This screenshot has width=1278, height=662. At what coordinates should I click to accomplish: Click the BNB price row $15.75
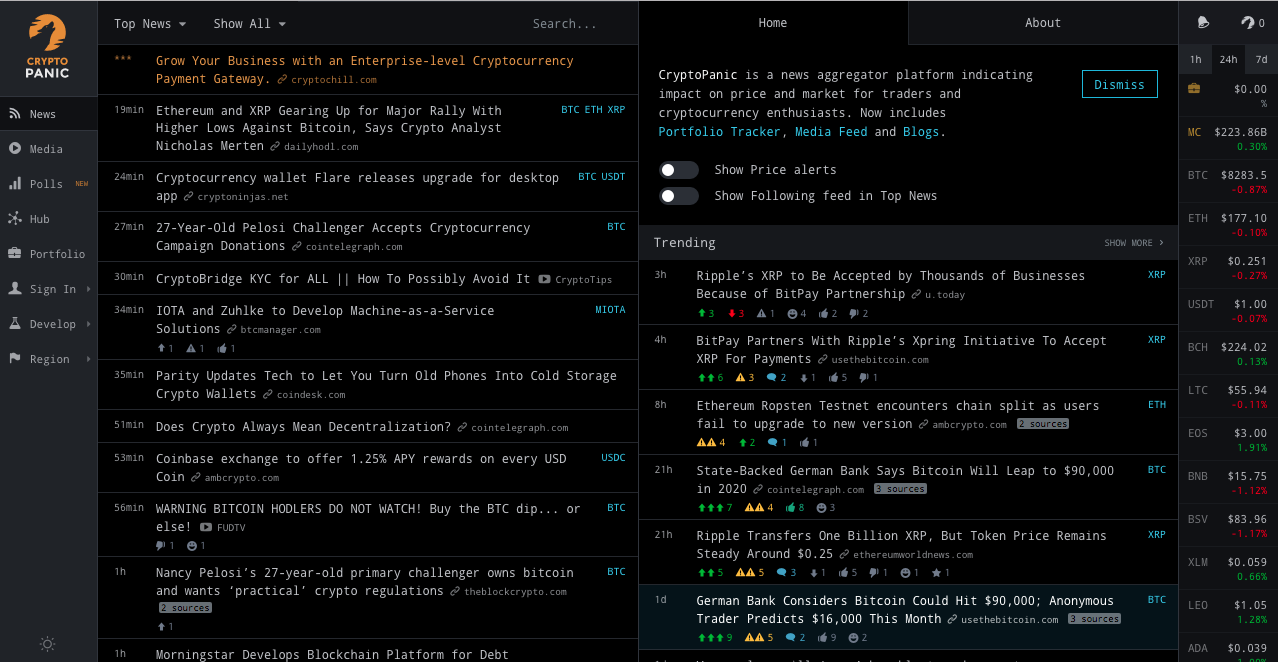1228,482
